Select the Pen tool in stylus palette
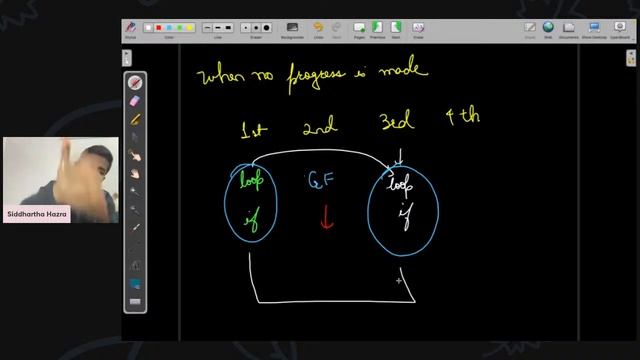The height and width of the screenshot is (360, 640). (x=135, y=82)
